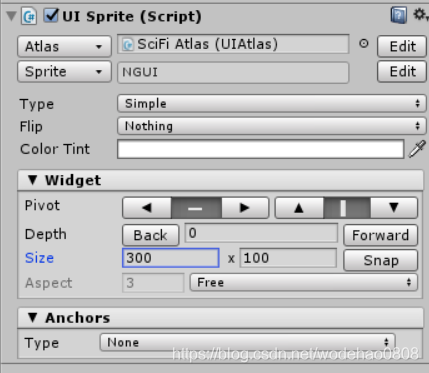Set pivot to bottom with arrow
The height and width of the screenshot is (373, 429).
[394, 208]
